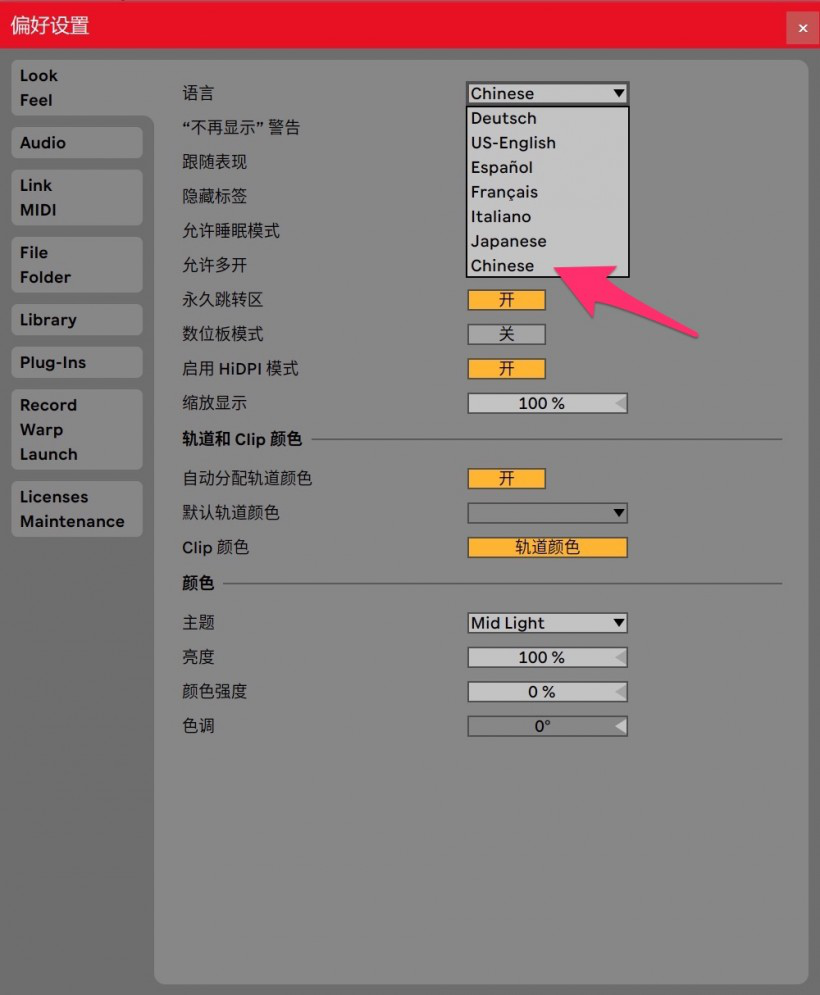Click the 颜色 section heading

point(198,583)
